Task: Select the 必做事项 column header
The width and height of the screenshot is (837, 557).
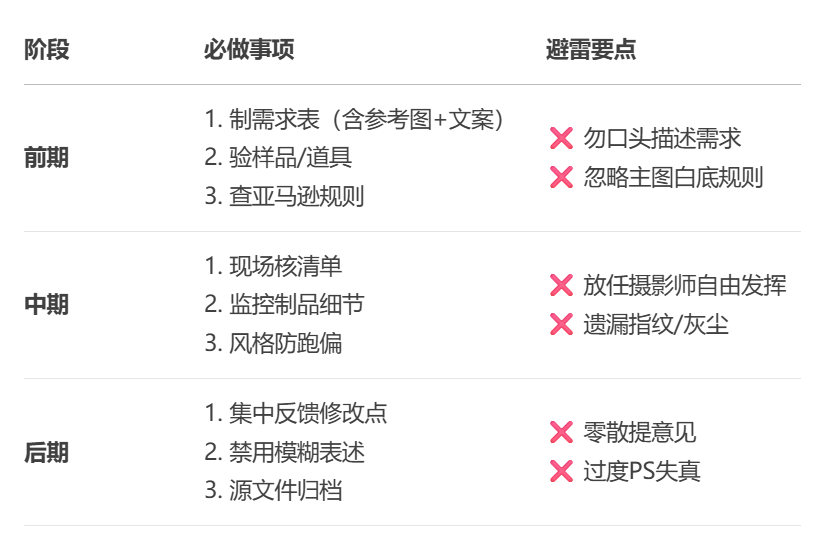Action: [x=249, y=50]
